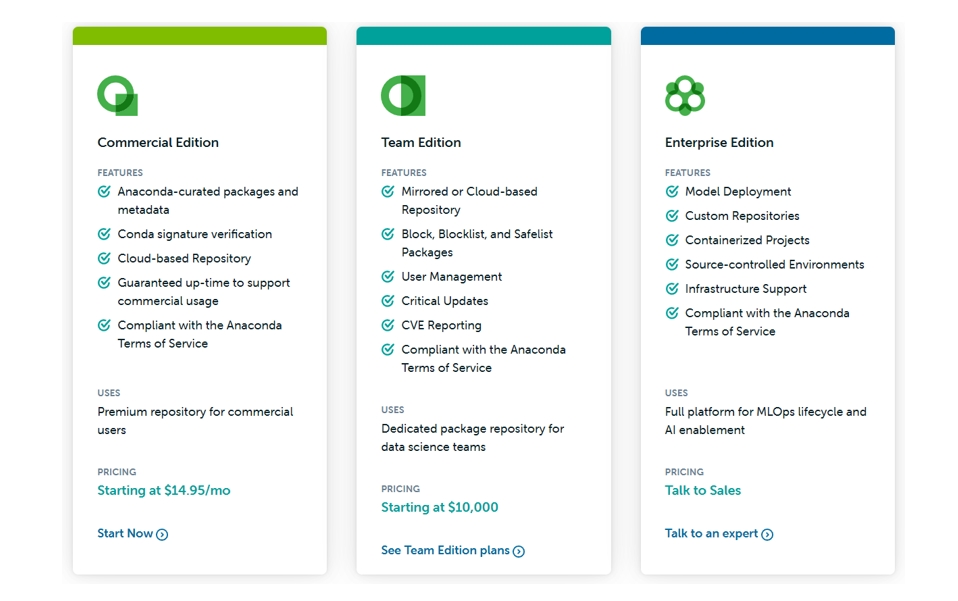
Task: Click checkmark icon next to Block, Blocklist, and Safelist
Action: click(388, 234)
